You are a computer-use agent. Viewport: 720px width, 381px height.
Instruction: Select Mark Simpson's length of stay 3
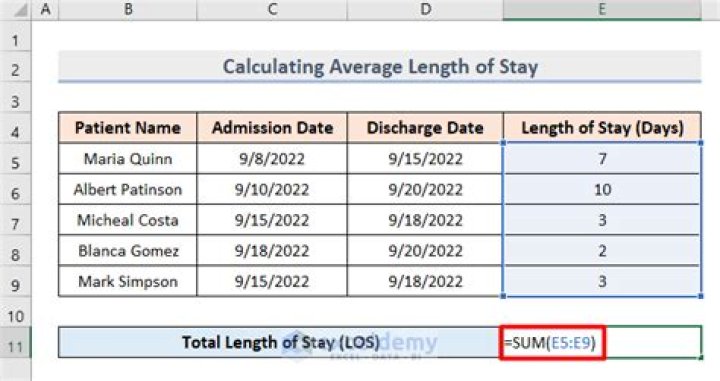pos(602,281)
